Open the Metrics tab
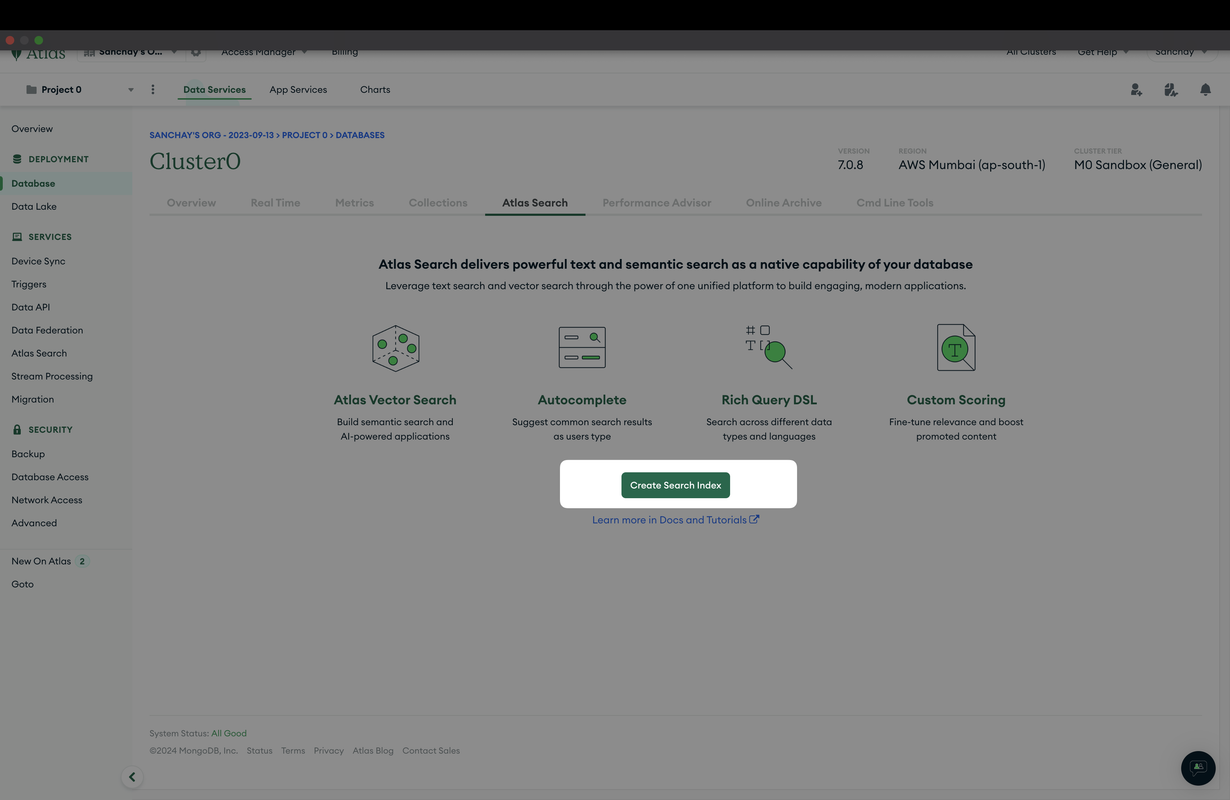This screenshot has height=800, width=1230. [x=354, y=203]
